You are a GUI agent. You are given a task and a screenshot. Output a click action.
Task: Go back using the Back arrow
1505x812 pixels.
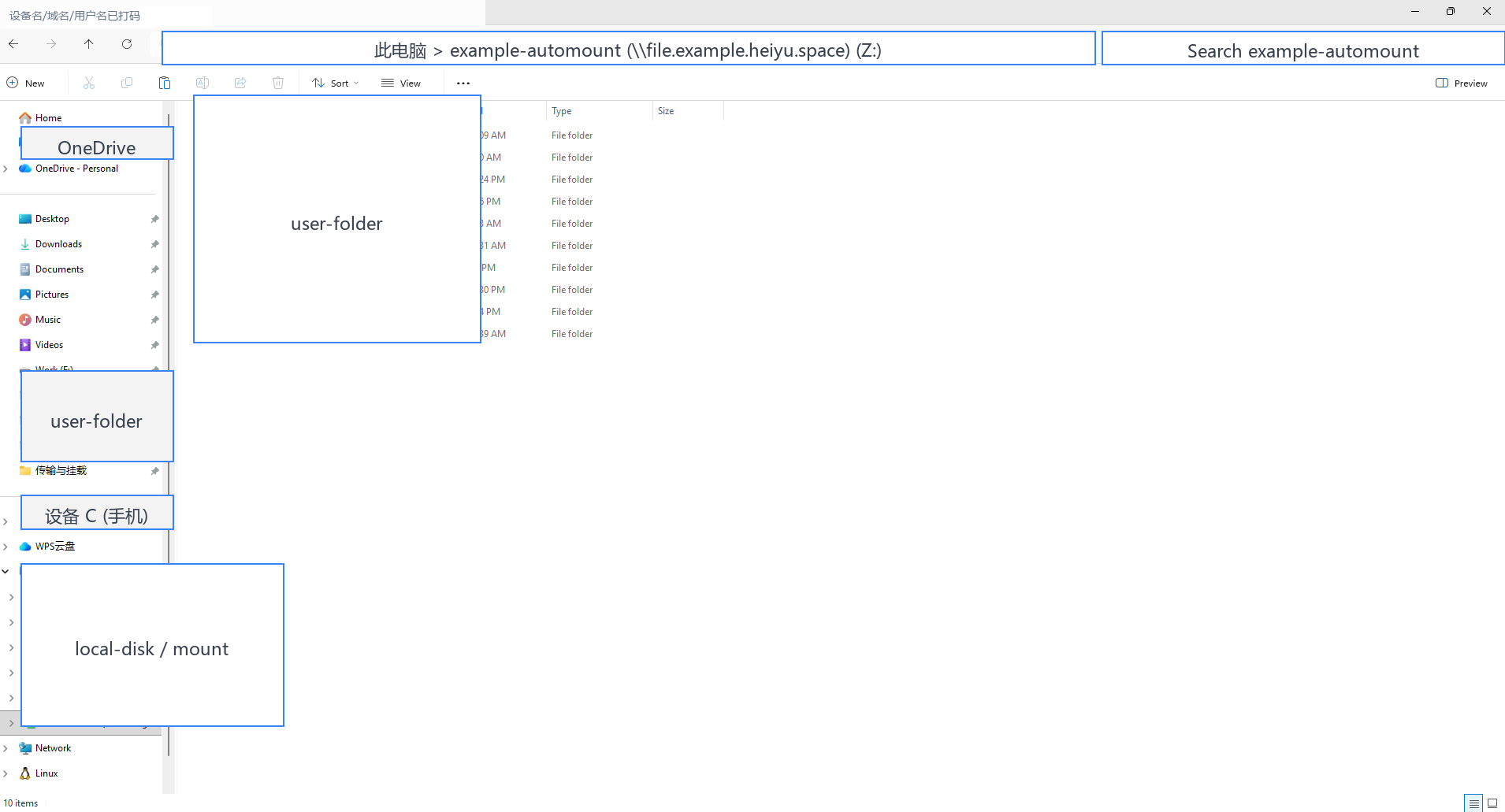[x=13, y=44]
